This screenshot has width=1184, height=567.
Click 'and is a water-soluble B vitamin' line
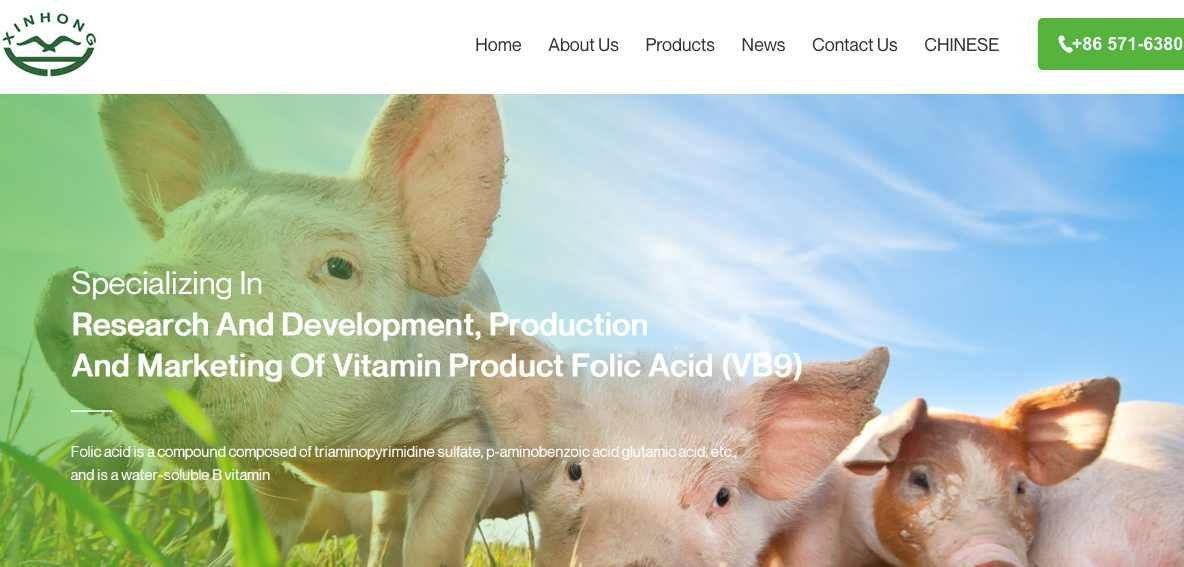(170, 476)
